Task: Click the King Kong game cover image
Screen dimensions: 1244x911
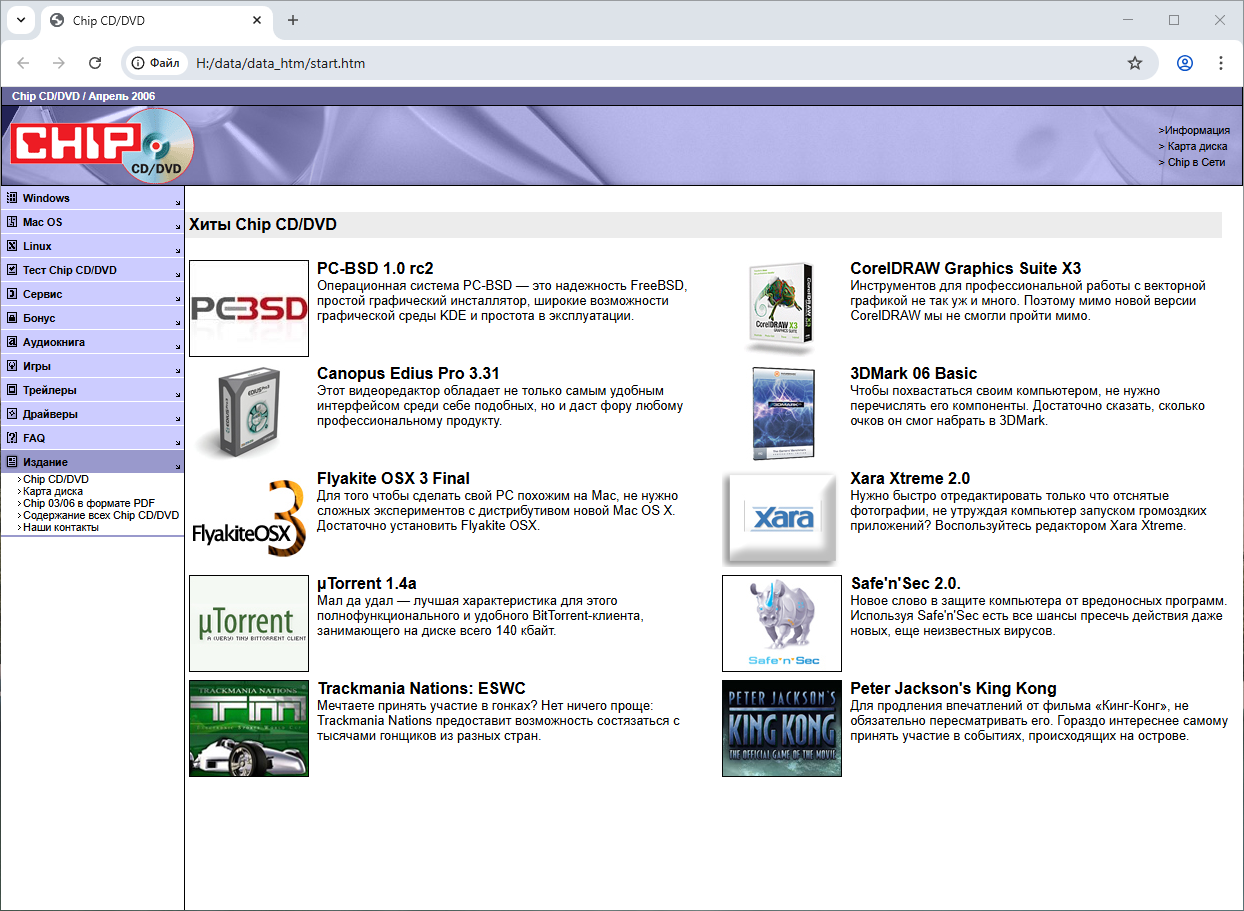Action: (x=782, y=728)
